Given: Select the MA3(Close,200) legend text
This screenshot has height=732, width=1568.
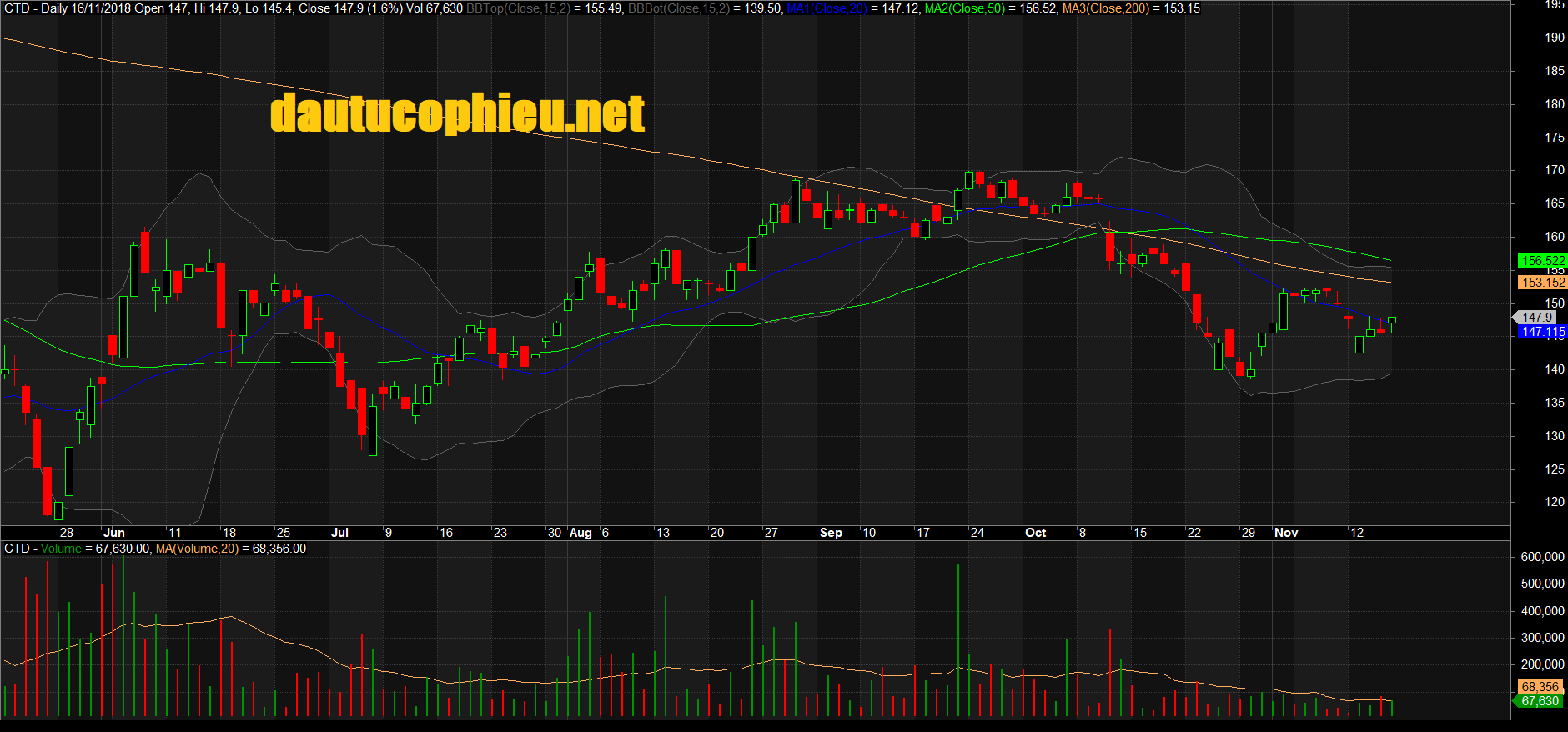Looking at the screenshot, I should pos(1106,8).
